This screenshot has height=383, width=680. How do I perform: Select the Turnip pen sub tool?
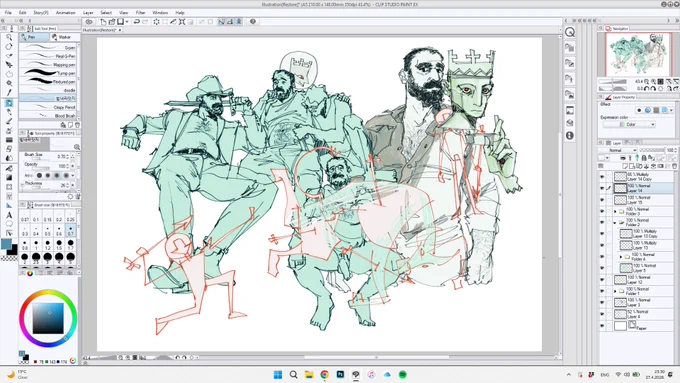pyautogui.click(x=48, y=73)
